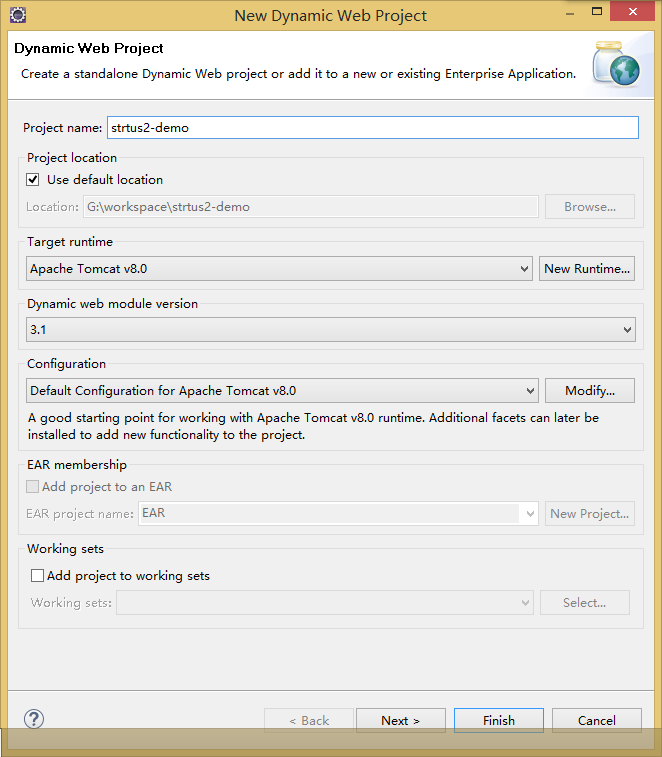Screen dimensions: 662x757
Task: Click the Cancel button
Action: pyautogui.click(x=596, y=720)
